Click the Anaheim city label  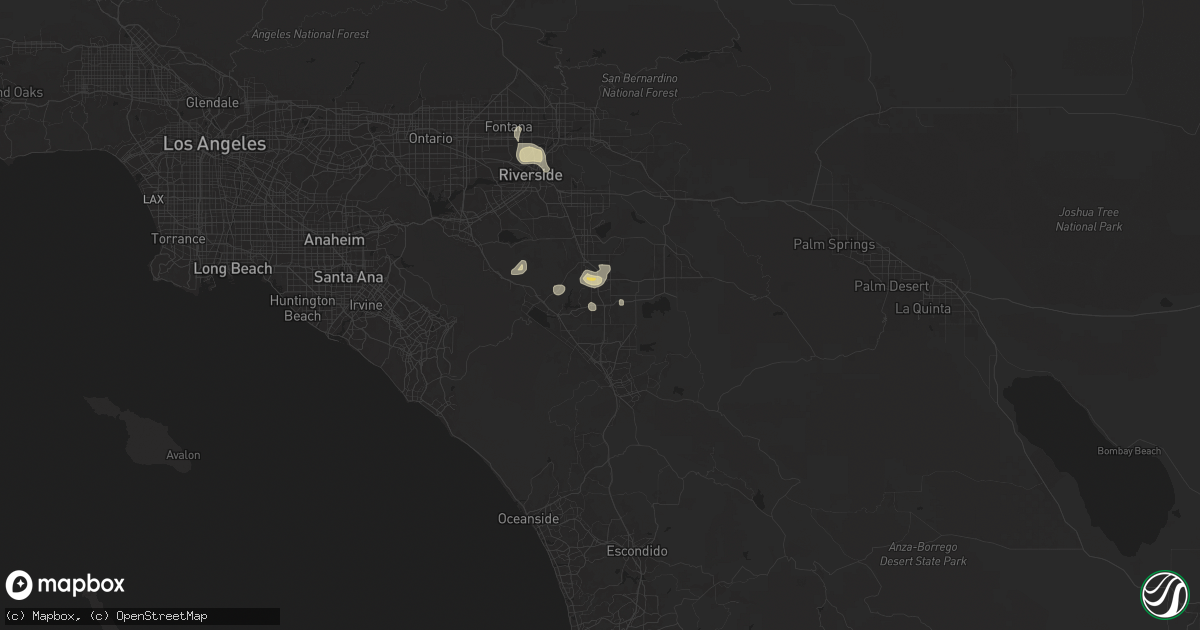(x=335, y=241)
